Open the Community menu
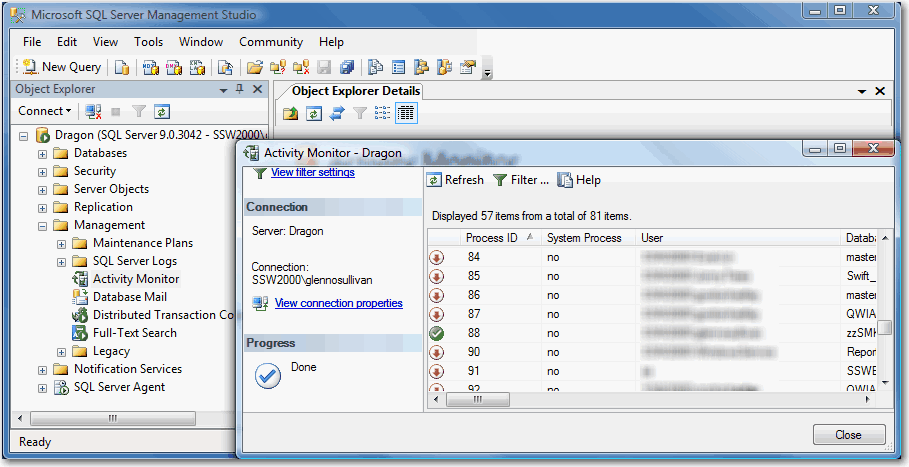 click(x=270, y=42)
